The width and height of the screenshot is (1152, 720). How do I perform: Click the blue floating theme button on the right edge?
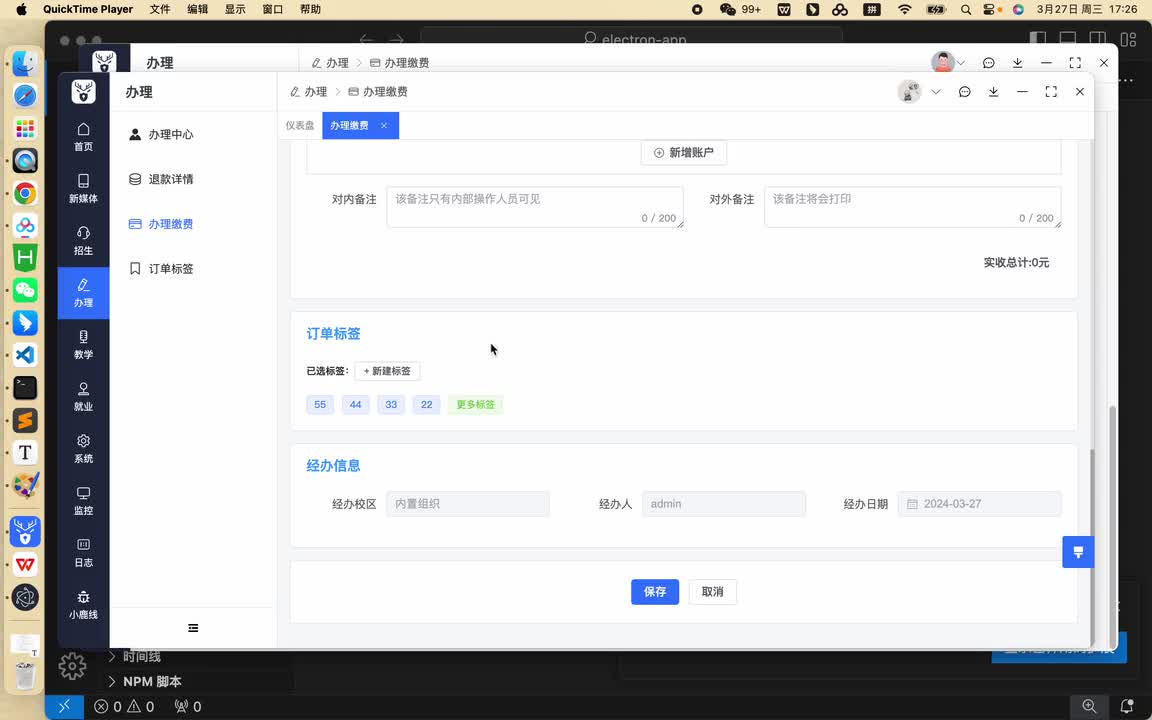[x=1078, y=552]
